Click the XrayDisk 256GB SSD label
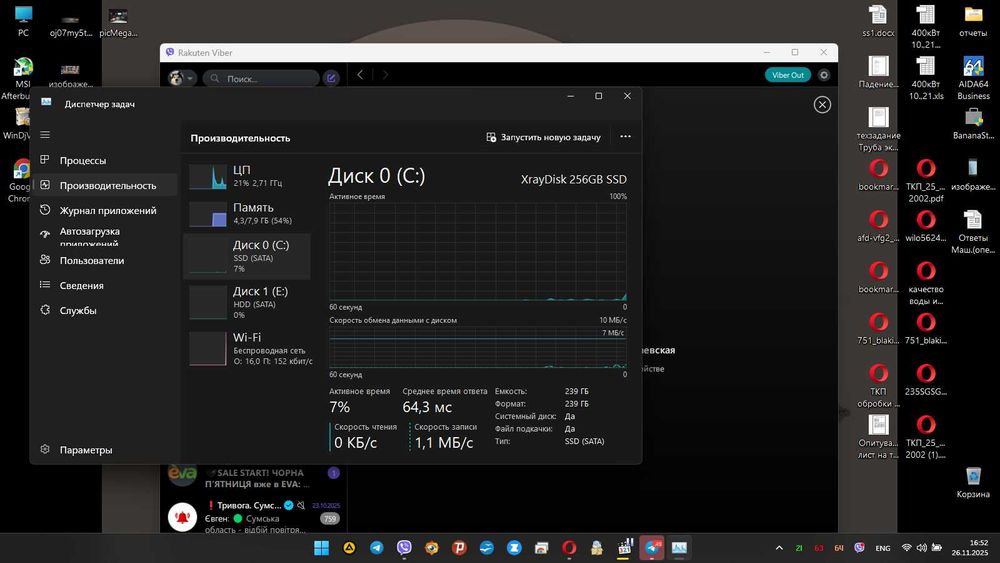 tap(573, 179)
